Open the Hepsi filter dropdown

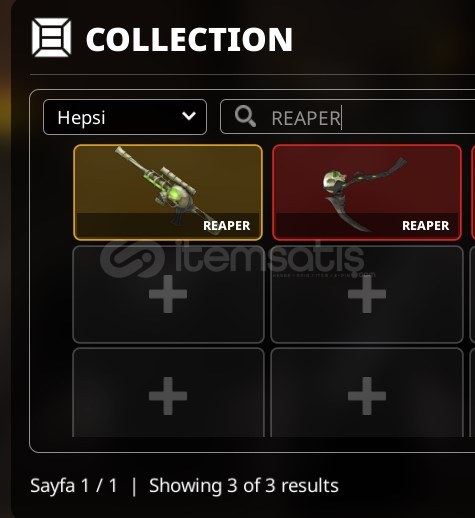coord(125,117)
